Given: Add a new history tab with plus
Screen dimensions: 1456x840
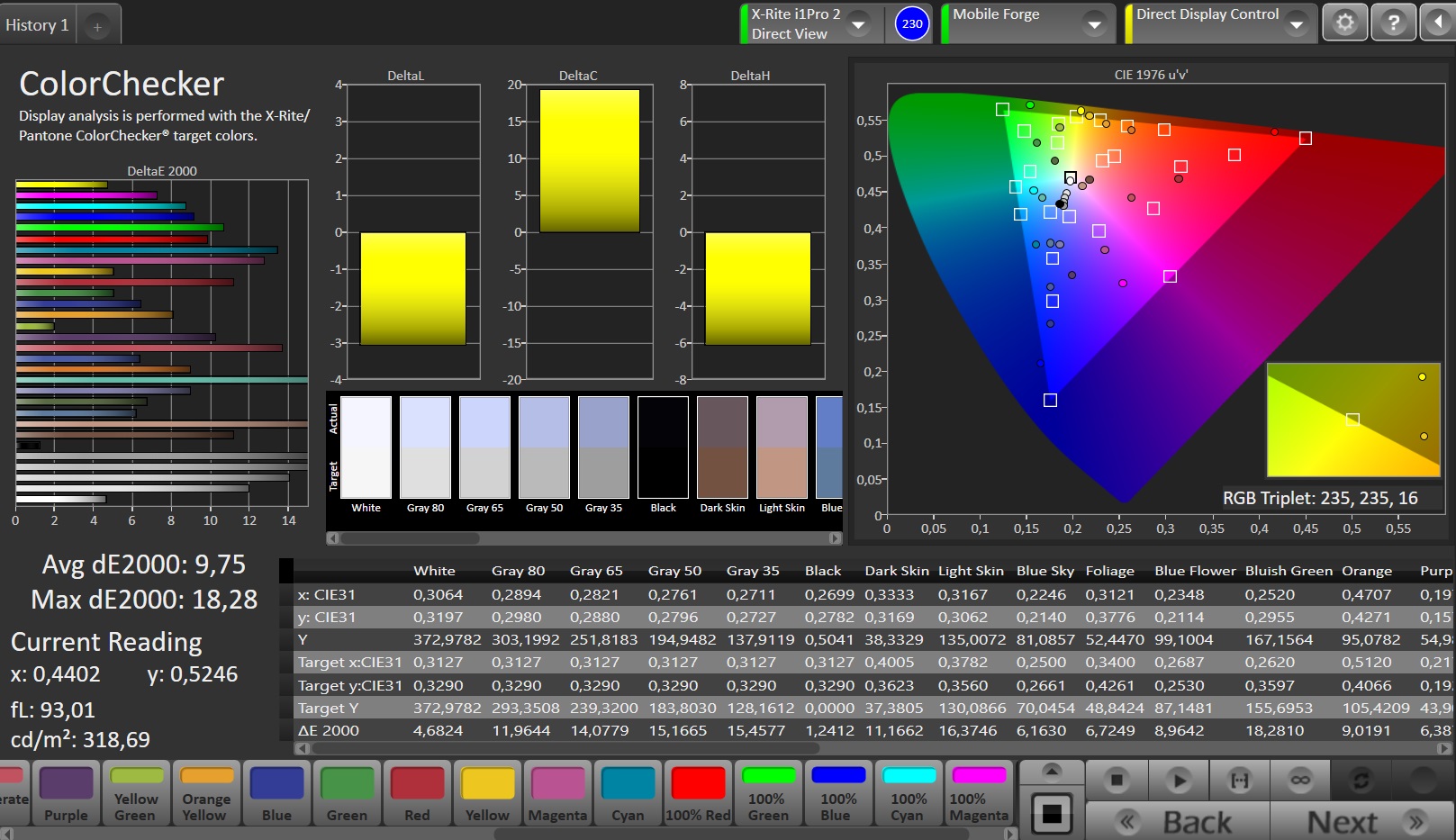Looking at the screenshot, I should click(97, 27).
